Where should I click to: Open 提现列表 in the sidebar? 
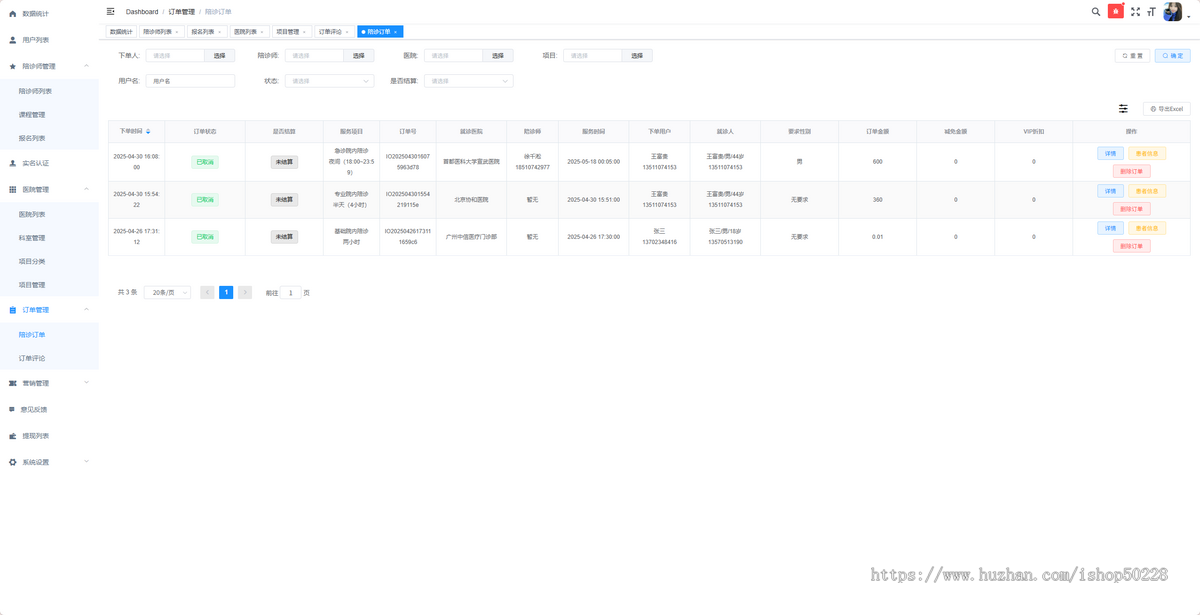point(50,436)
